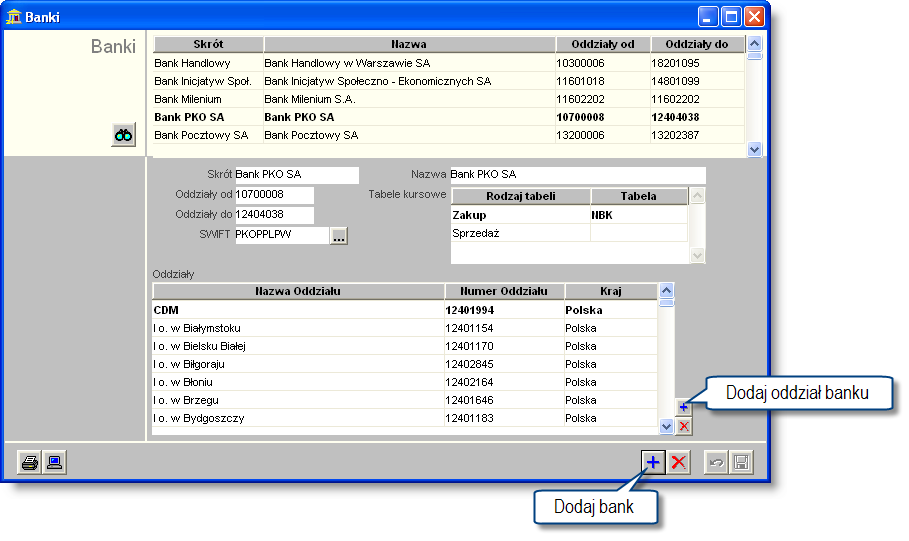
Task: Select branch I o. w Bydgoszczy
Action: (x=405, y=418)
